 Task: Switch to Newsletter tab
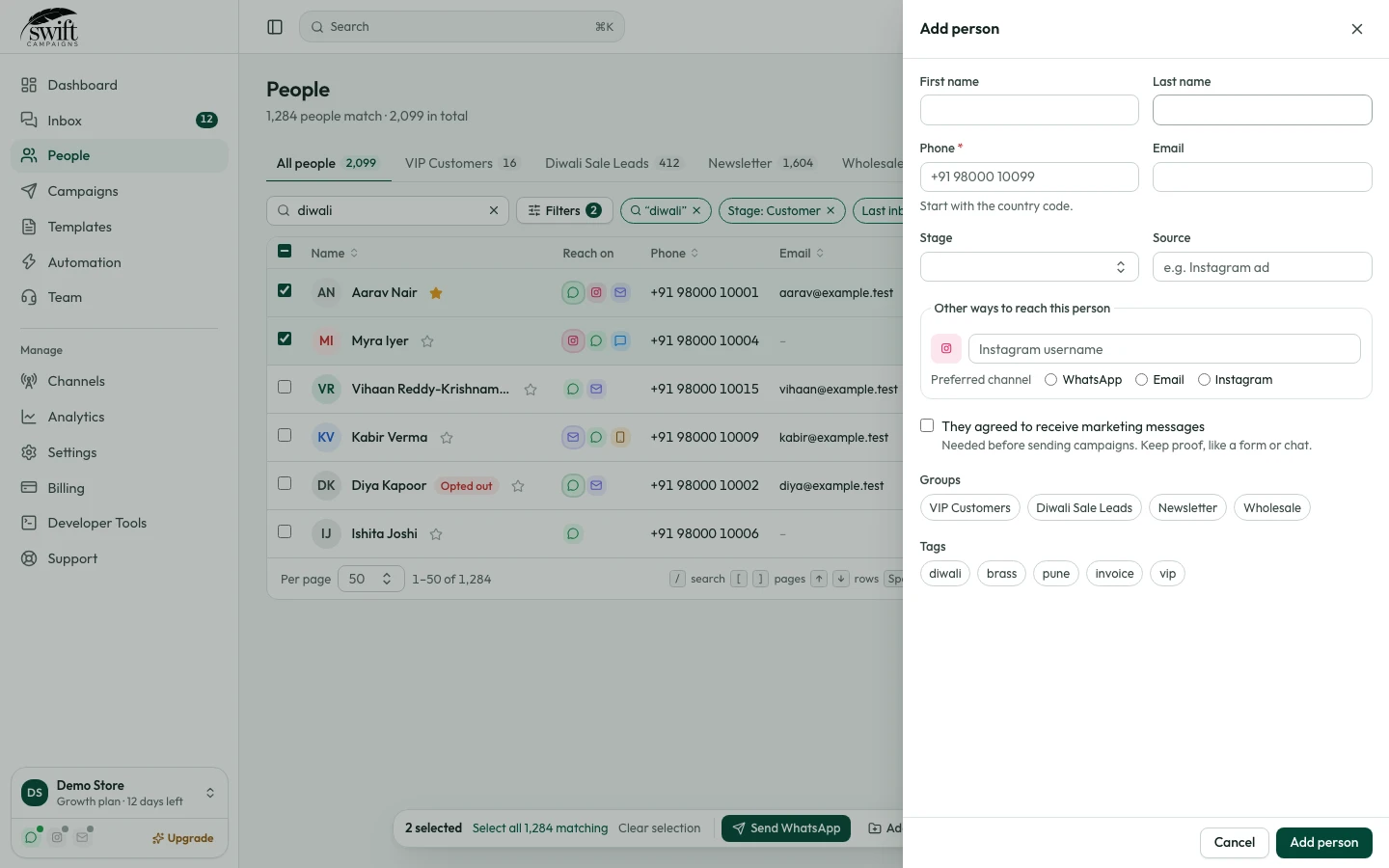(761, 163)
